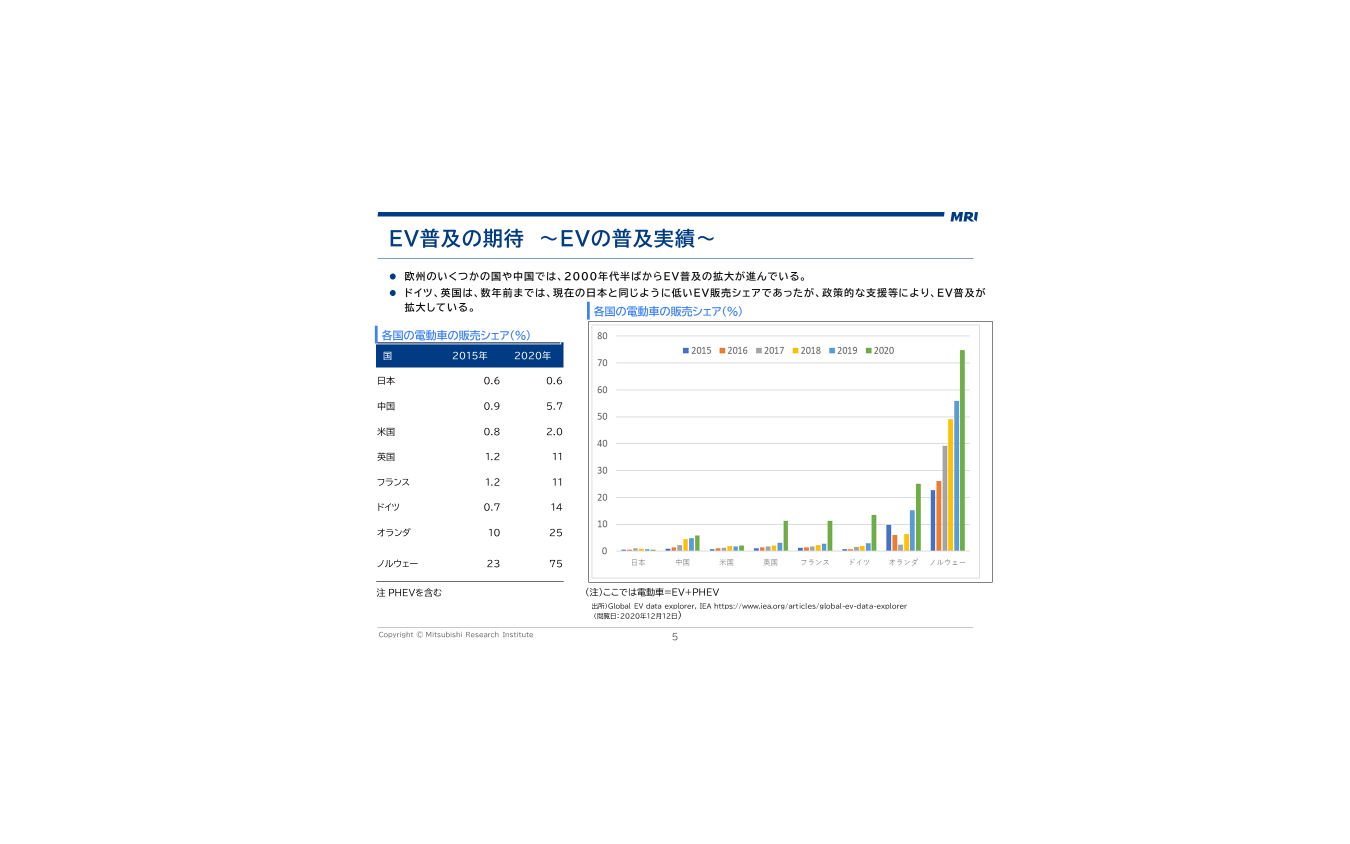Click the '2020年' column header

[532, 356]
